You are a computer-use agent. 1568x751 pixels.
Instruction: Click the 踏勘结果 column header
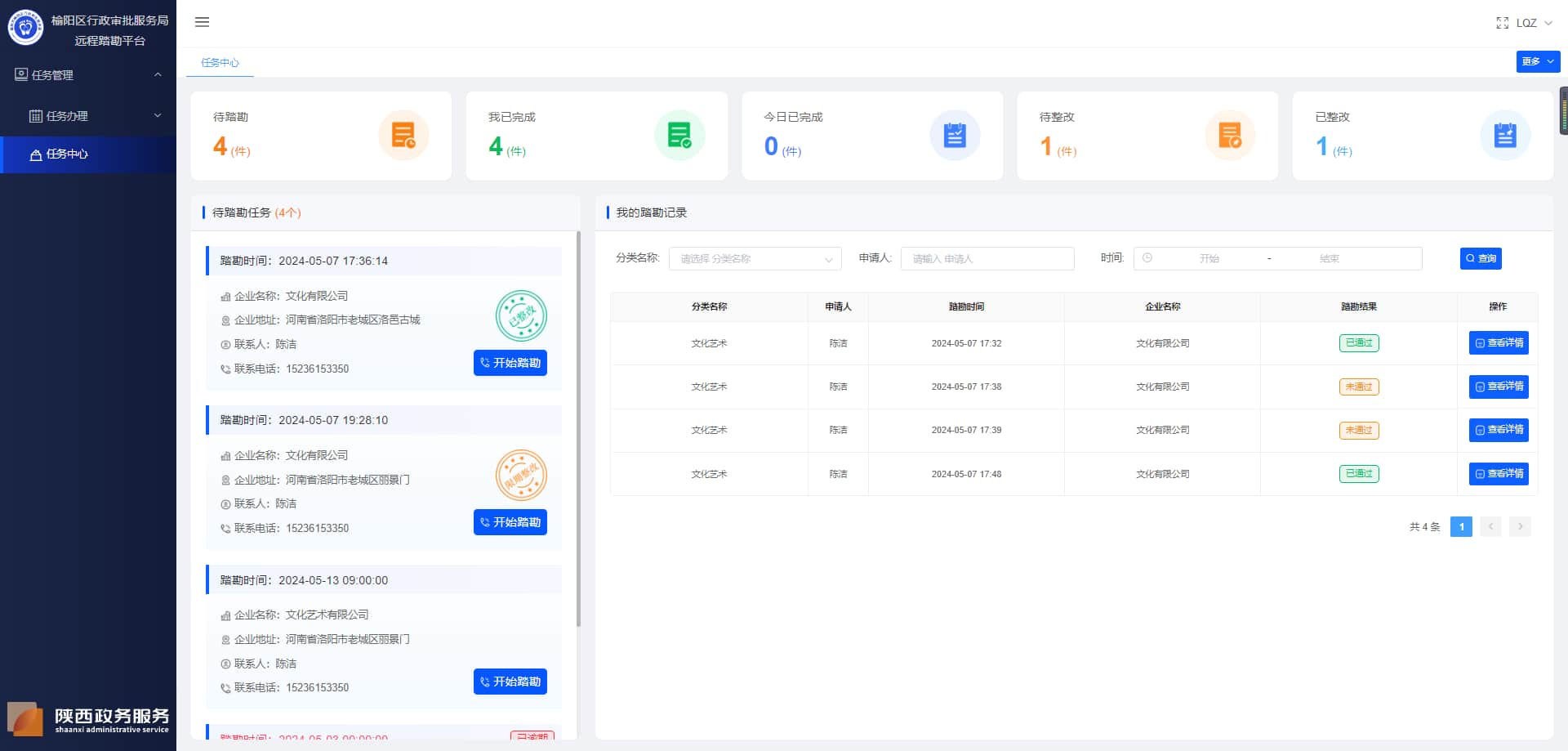pyautogui.click(x=1359, y=307)
